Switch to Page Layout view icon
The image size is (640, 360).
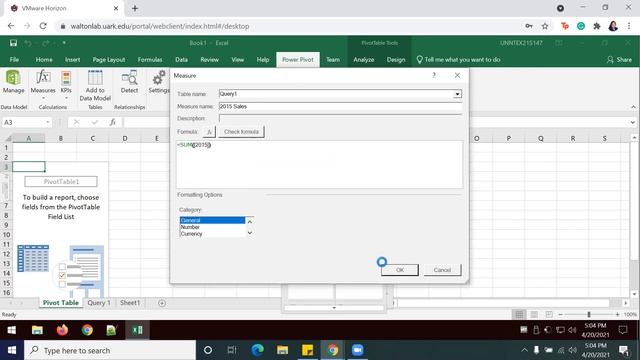534,314
